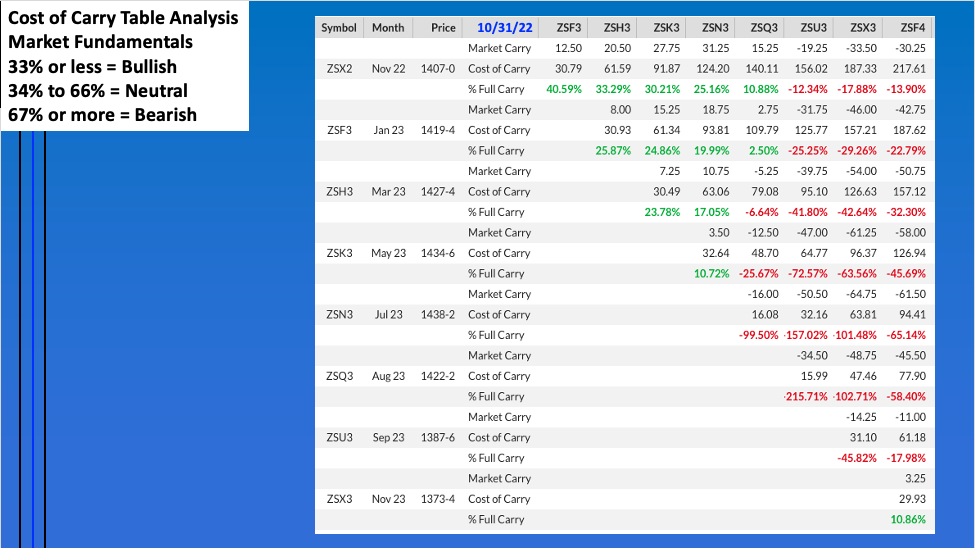Click the Price column header

click(443, 27)
